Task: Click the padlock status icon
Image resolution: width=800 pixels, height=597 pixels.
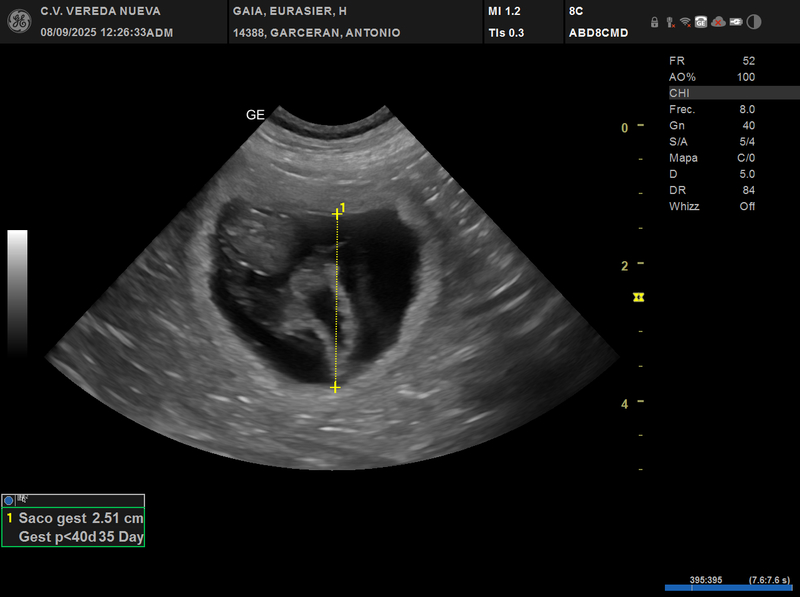Action: pos(654,22)
